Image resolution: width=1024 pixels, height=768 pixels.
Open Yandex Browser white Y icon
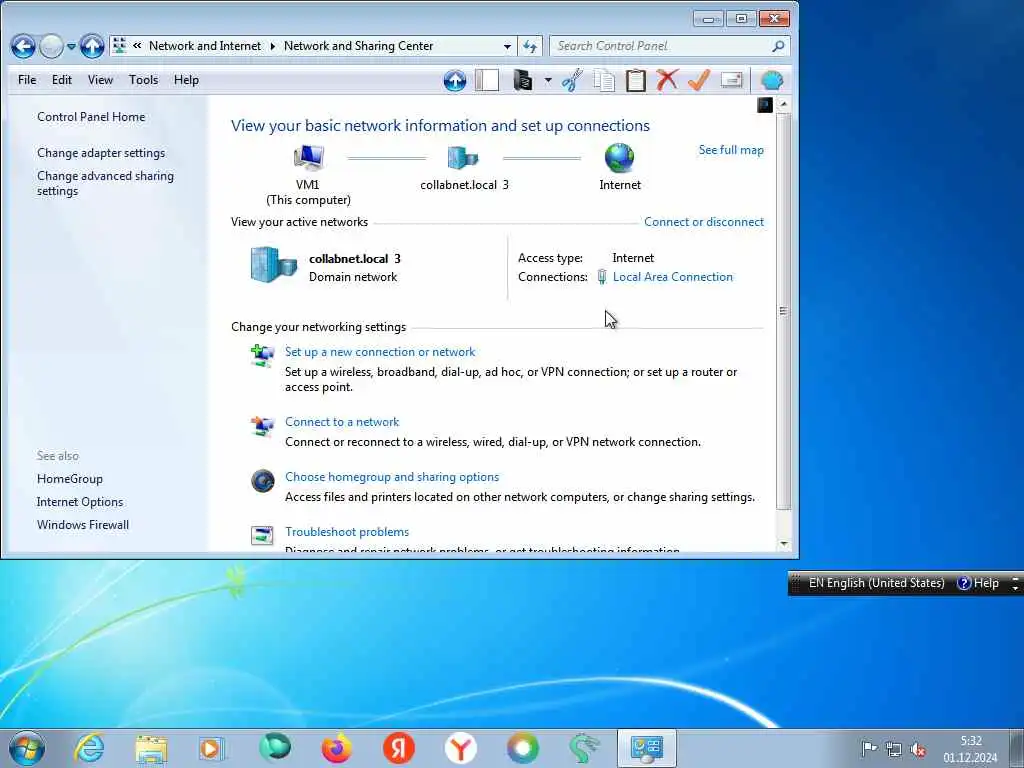click(x=460, y=748)
